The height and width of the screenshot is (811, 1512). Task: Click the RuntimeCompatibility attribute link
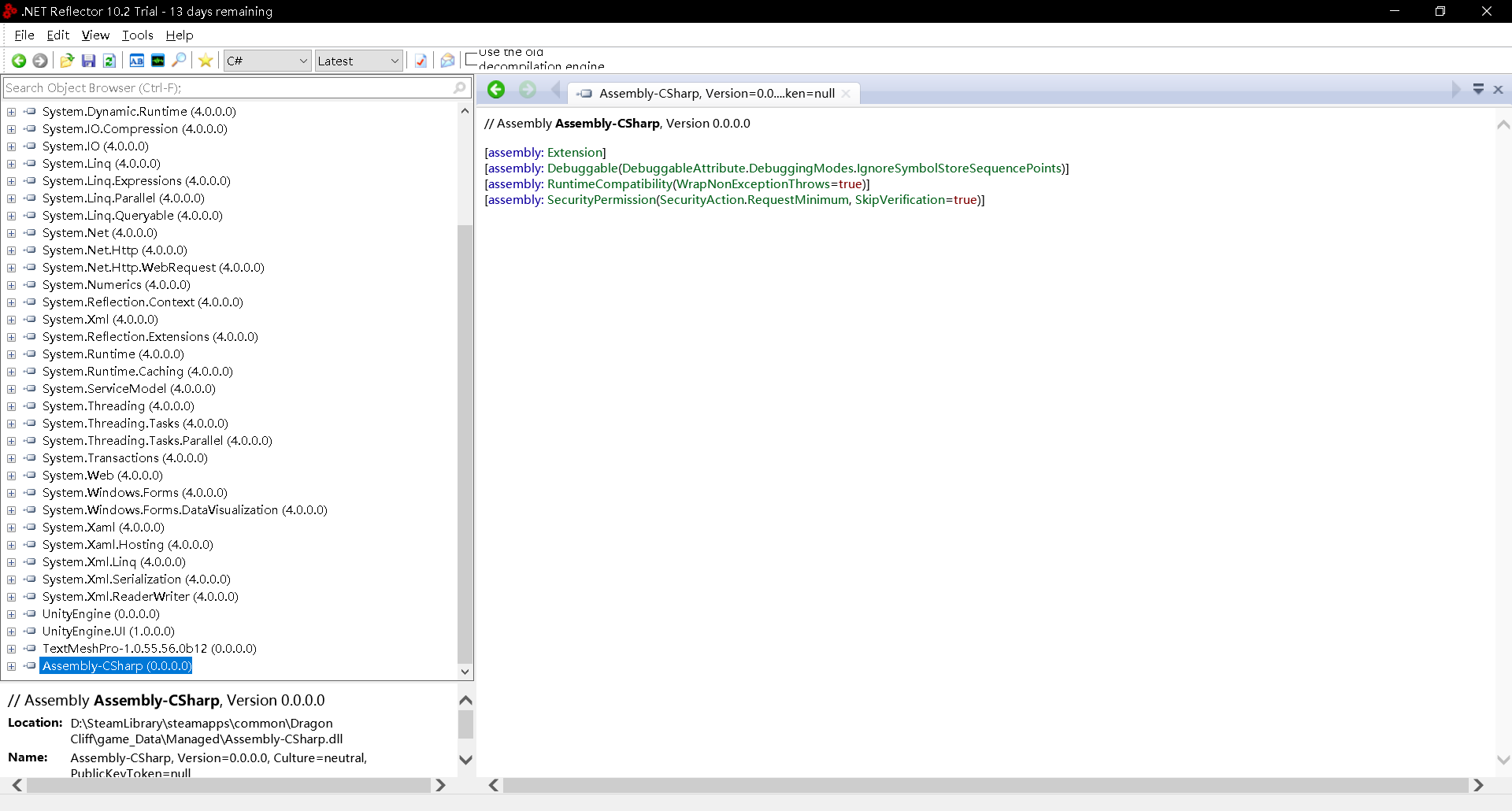[610, 183]
